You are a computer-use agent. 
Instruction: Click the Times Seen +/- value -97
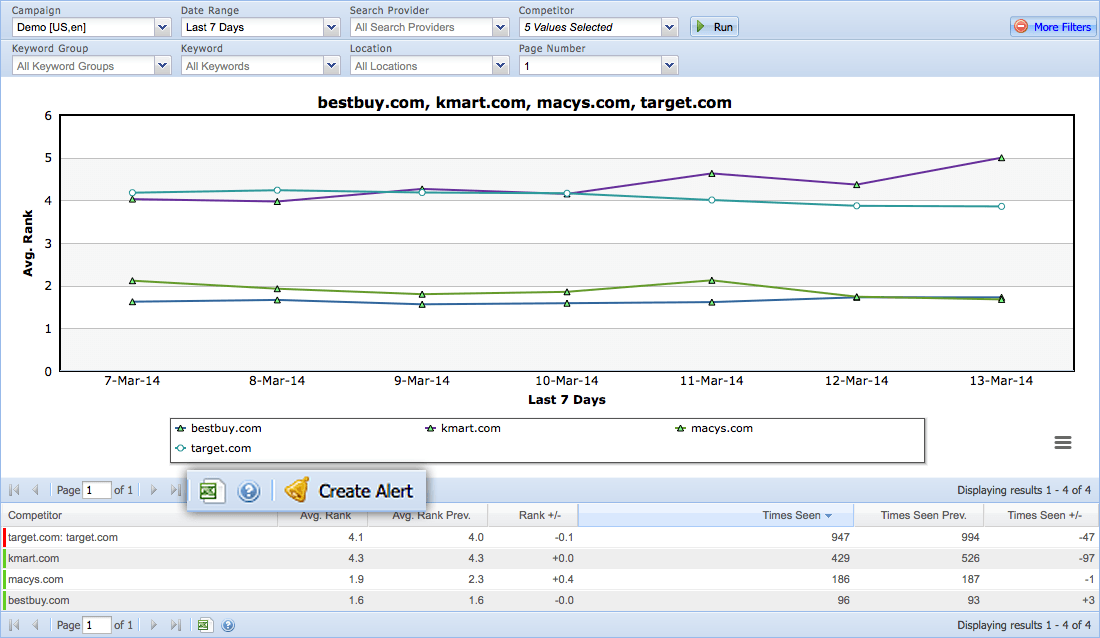pyautogui.click(x=1086, y=558)
